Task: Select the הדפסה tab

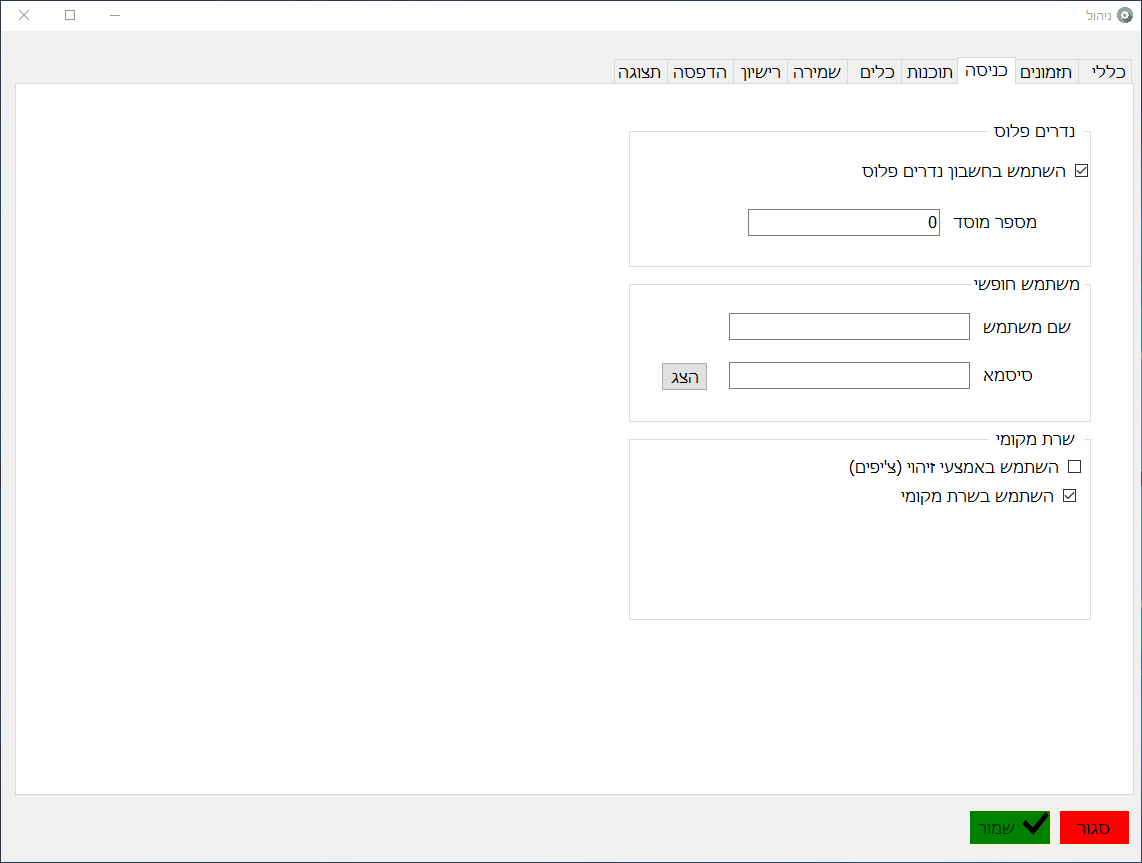Action: tap(700, 72)
